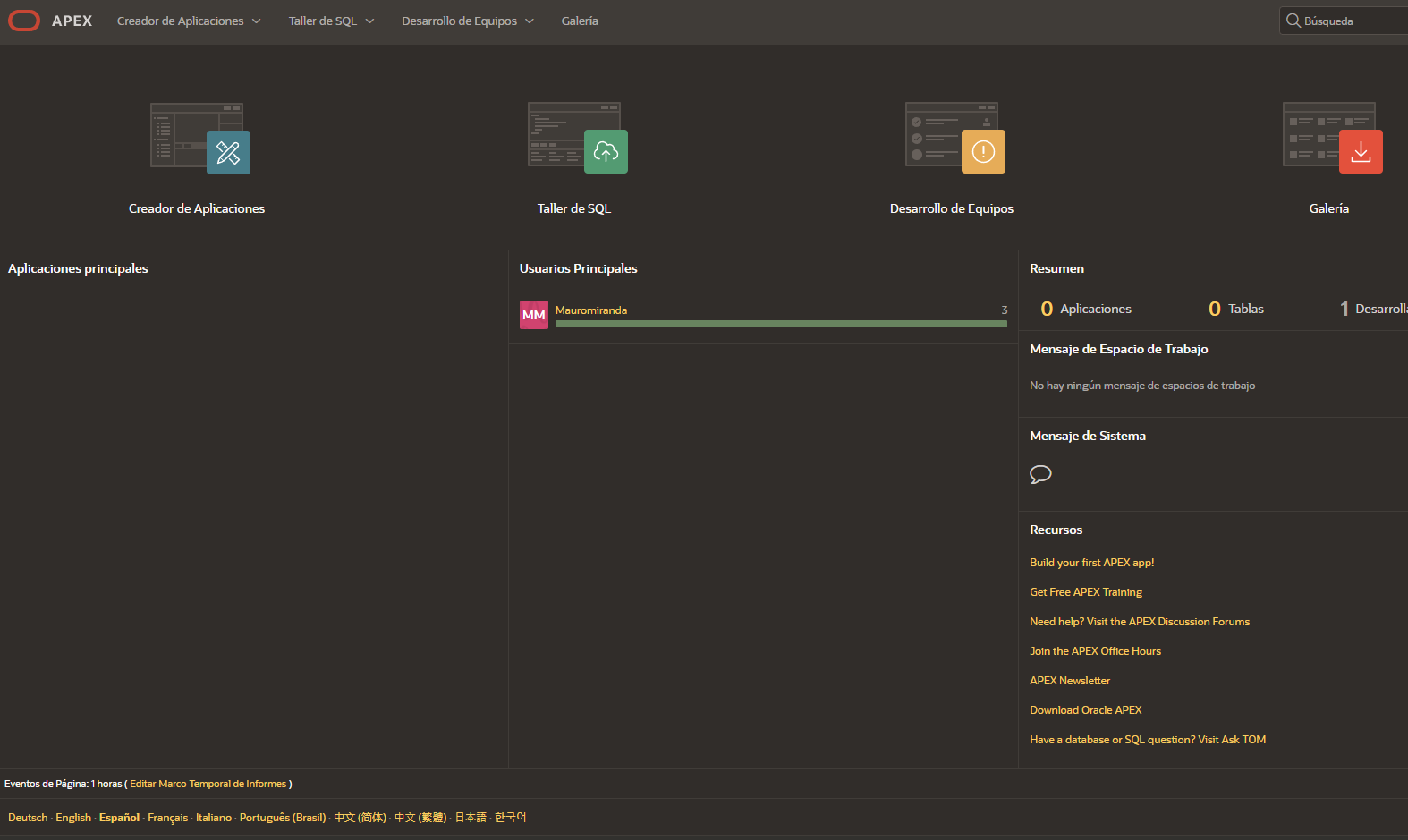Click Editar Marco Temporal de Informes link
This screenshot has height=840, width=1408.
click(208, 784)
